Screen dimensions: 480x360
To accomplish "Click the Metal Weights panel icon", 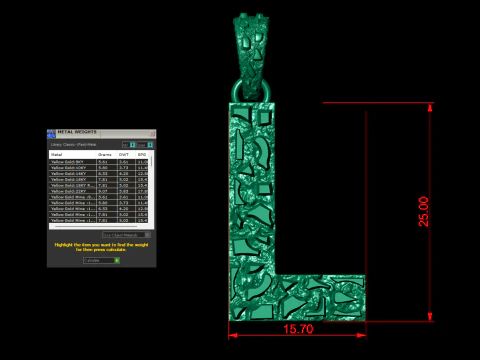I will point(51,134).
